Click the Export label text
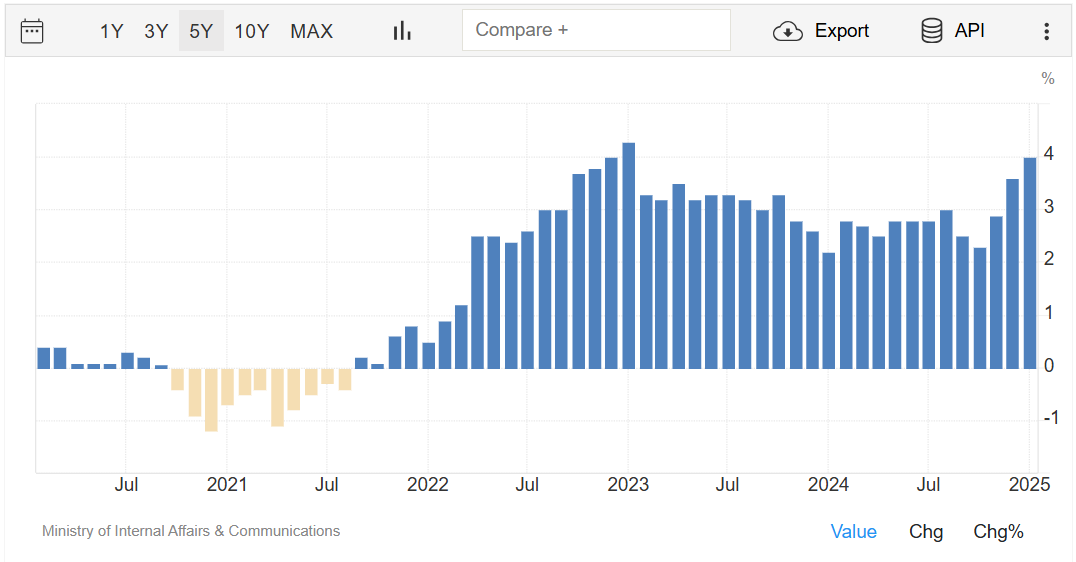This screenshot has width=1076, height=562. pos(842,31)
